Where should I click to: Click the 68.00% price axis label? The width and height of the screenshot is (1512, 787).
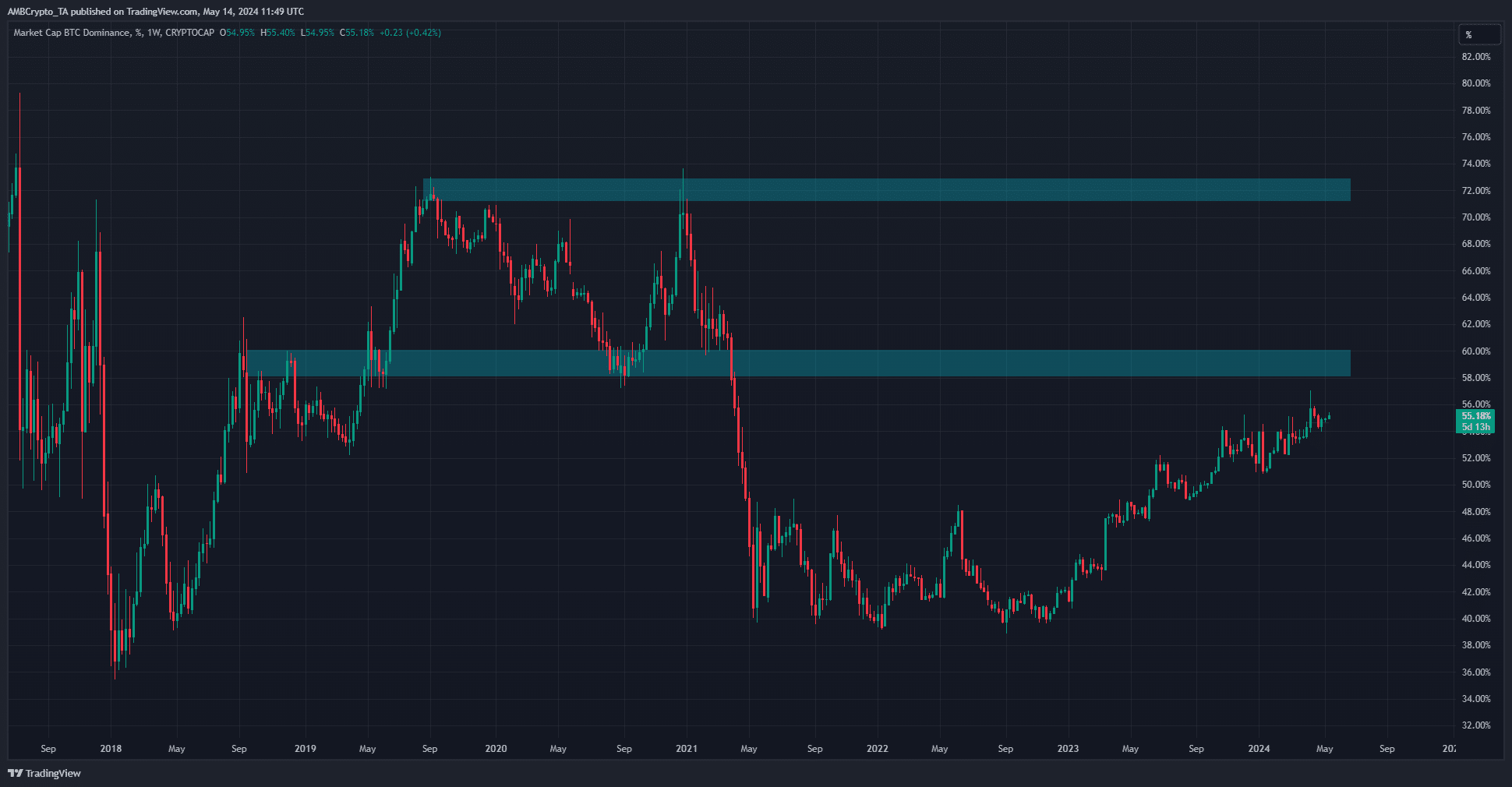tap(1476, 244)
